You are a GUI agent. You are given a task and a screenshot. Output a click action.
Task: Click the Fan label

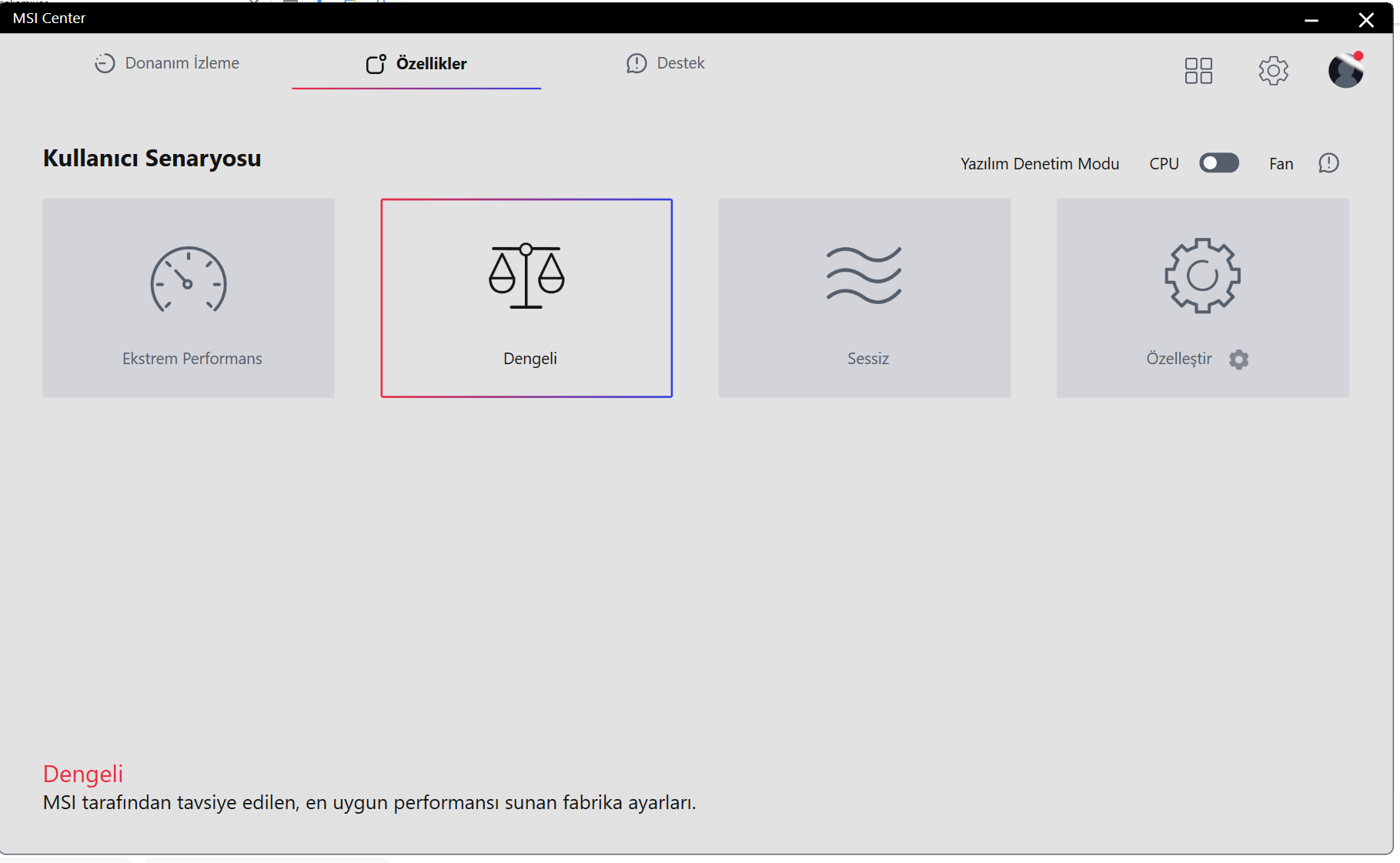coord(1281,163)
